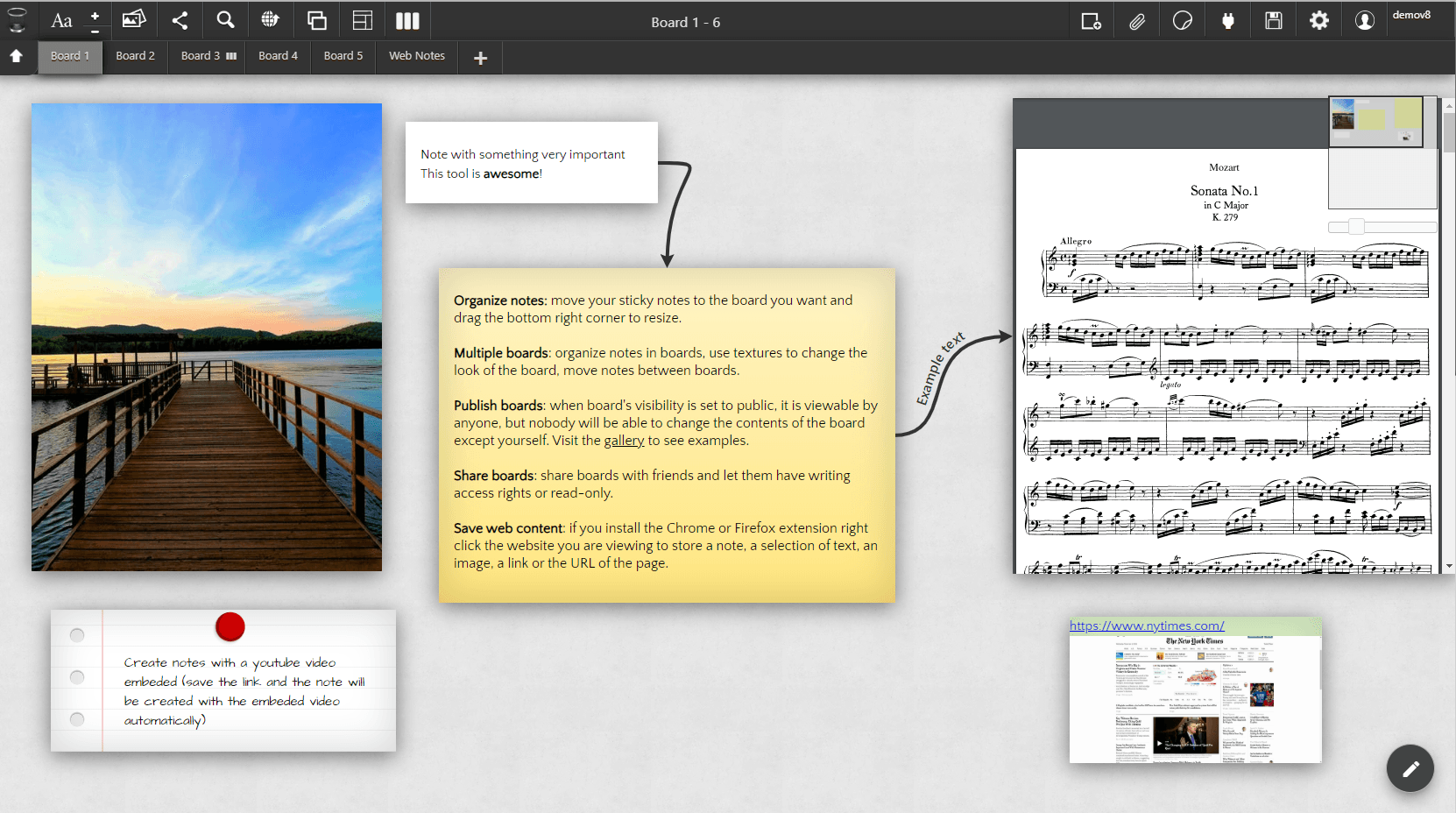Open the nytimes.com link
This screenshot has height=813, width=1456.
tap(1146, 626)
